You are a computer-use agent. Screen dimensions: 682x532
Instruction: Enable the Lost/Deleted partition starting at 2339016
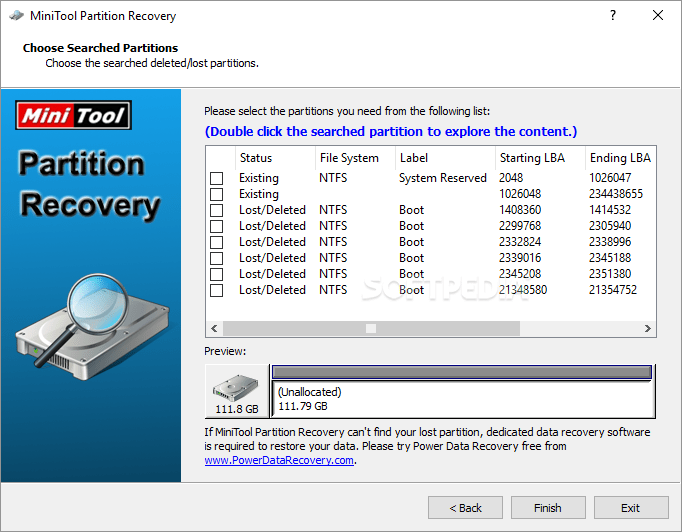click(216, 258)
